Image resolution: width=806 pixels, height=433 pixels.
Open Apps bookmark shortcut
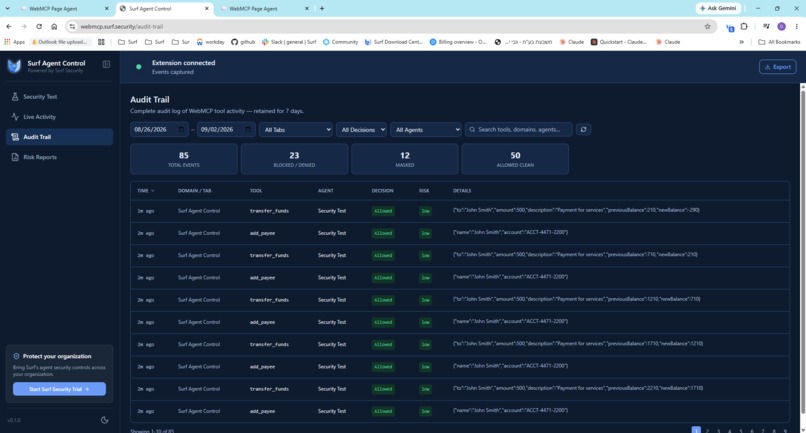(x=14, y=42)
